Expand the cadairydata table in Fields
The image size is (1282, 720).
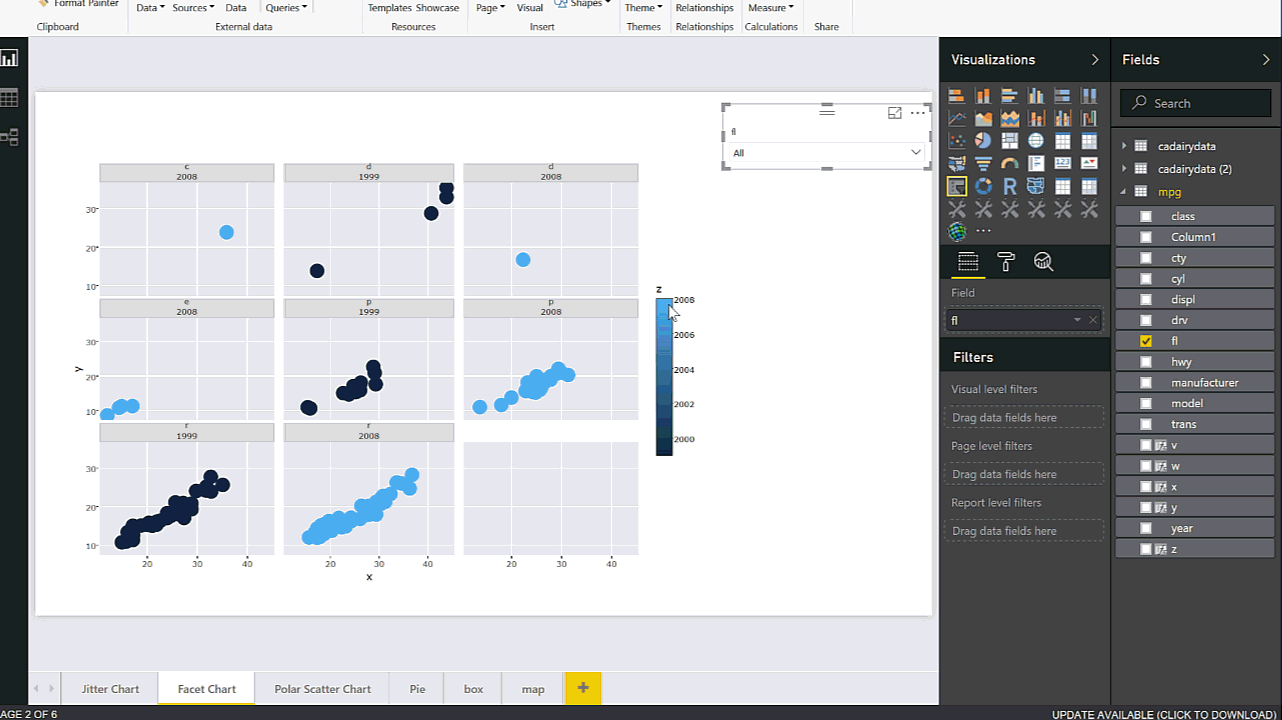[1123, 145]
